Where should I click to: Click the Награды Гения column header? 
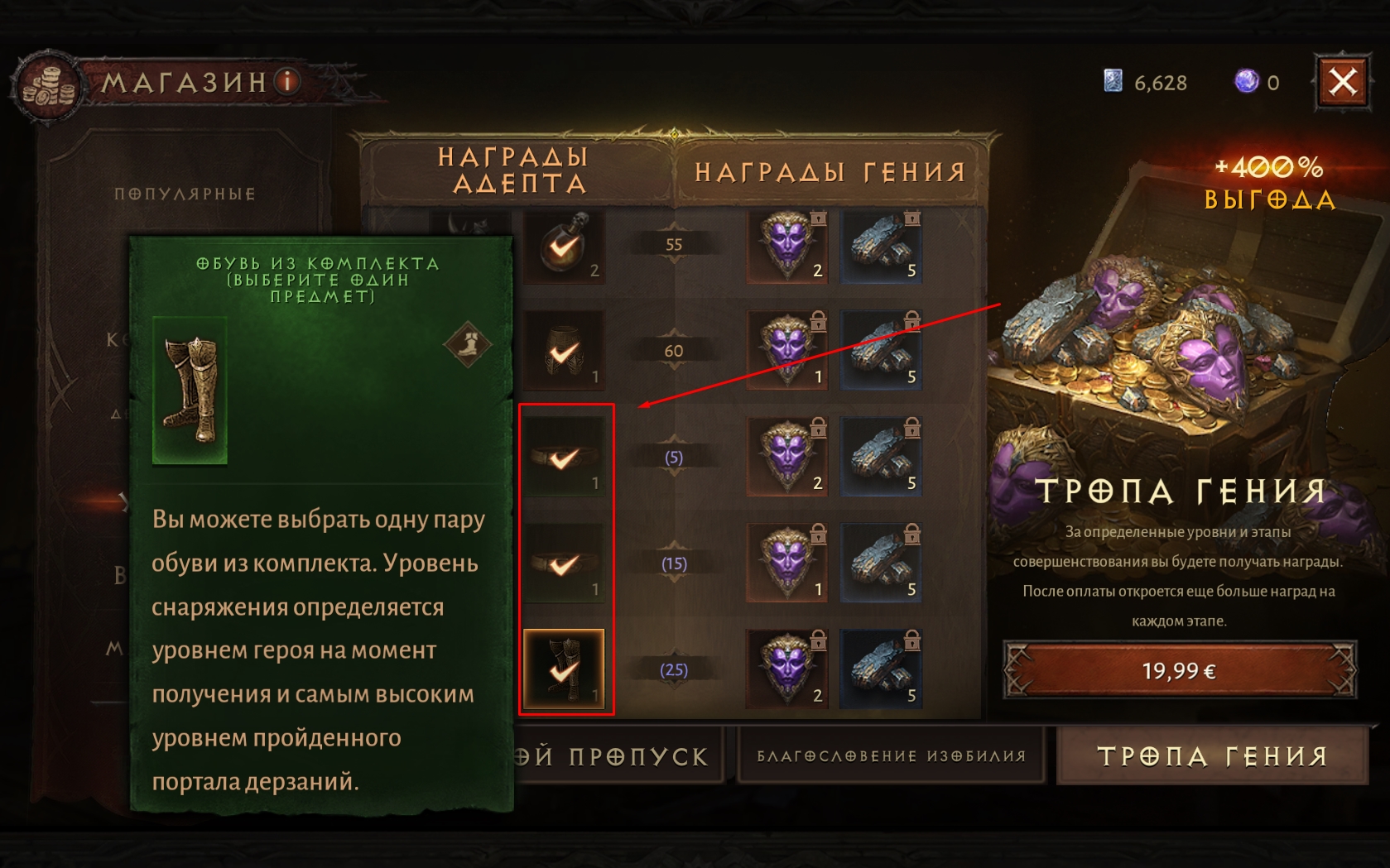(x=830, y=171)
